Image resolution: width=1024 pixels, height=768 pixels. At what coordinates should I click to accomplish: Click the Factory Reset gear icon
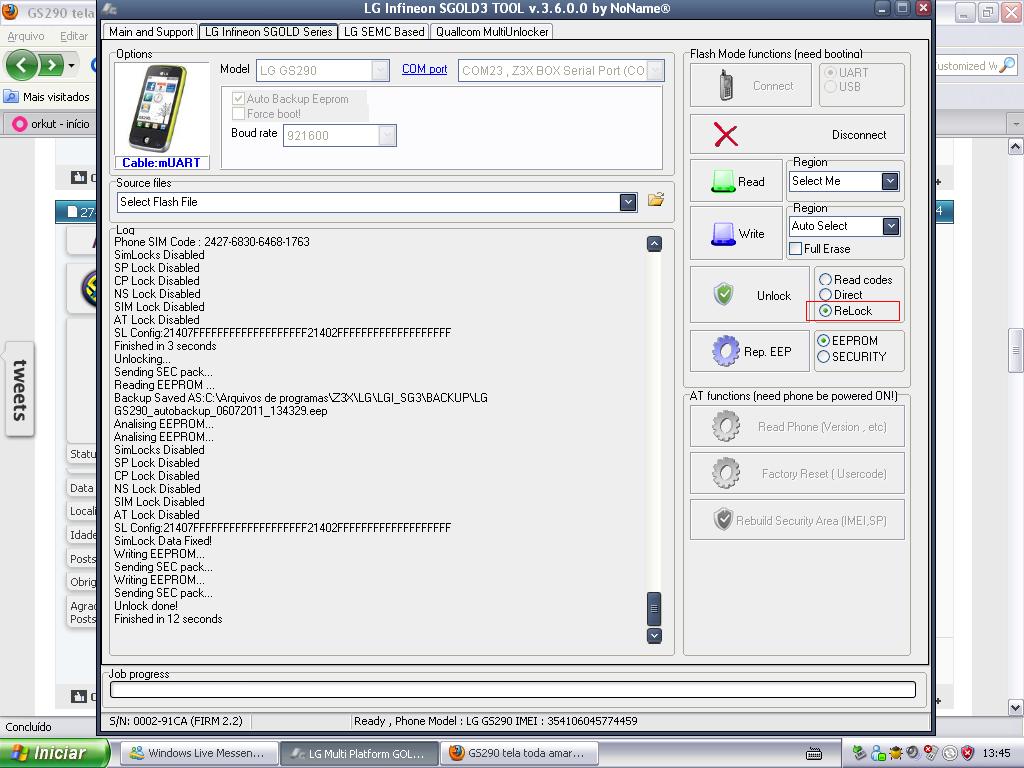(x=726, y=473)
